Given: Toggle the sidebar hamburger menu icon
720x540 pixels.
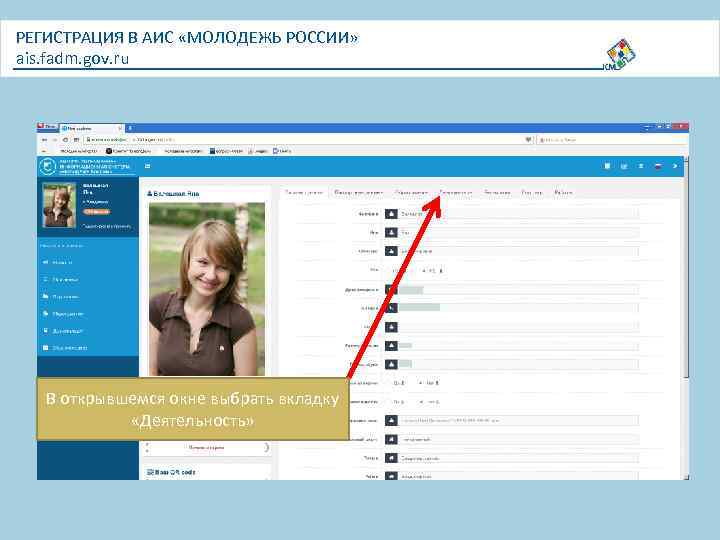Looking at the screenshot, I should [147, 166].
